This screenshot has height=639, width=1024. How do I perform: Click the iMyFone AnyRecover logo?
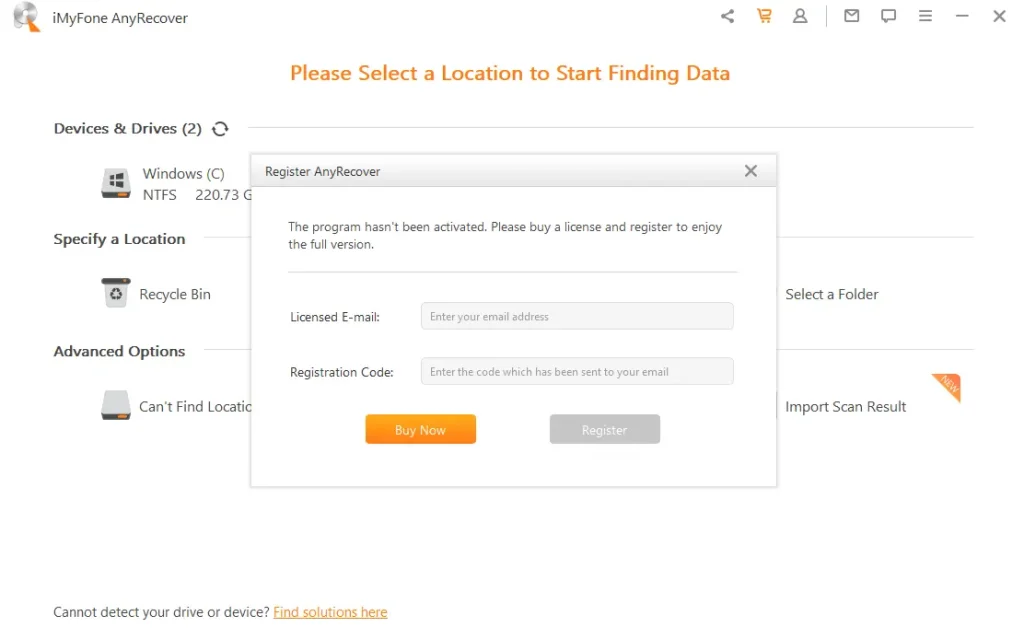click(27, 17)
